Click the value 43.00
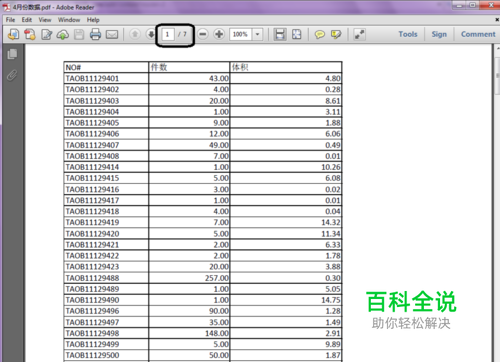Screen dimensions: 500x362 (219, 78)
